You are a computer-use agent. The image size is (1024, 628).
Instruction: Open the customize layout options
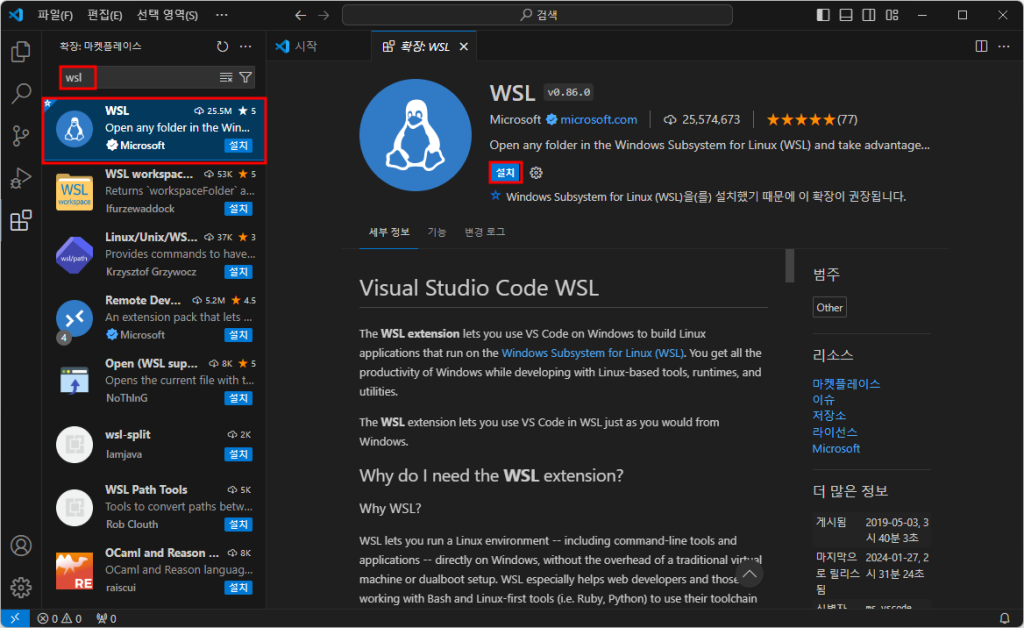(892, 15)
